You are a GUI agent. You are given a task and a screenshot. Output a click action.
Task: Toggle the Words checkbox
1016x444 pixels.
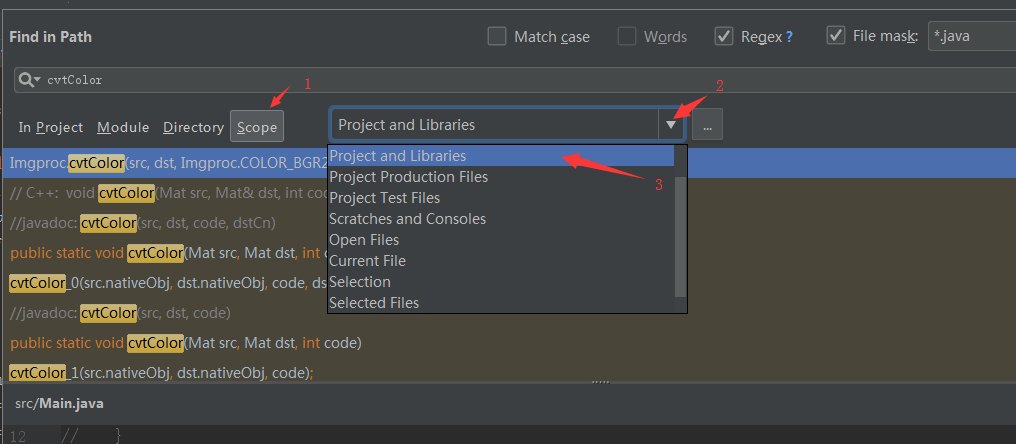(x=627, y=36)
